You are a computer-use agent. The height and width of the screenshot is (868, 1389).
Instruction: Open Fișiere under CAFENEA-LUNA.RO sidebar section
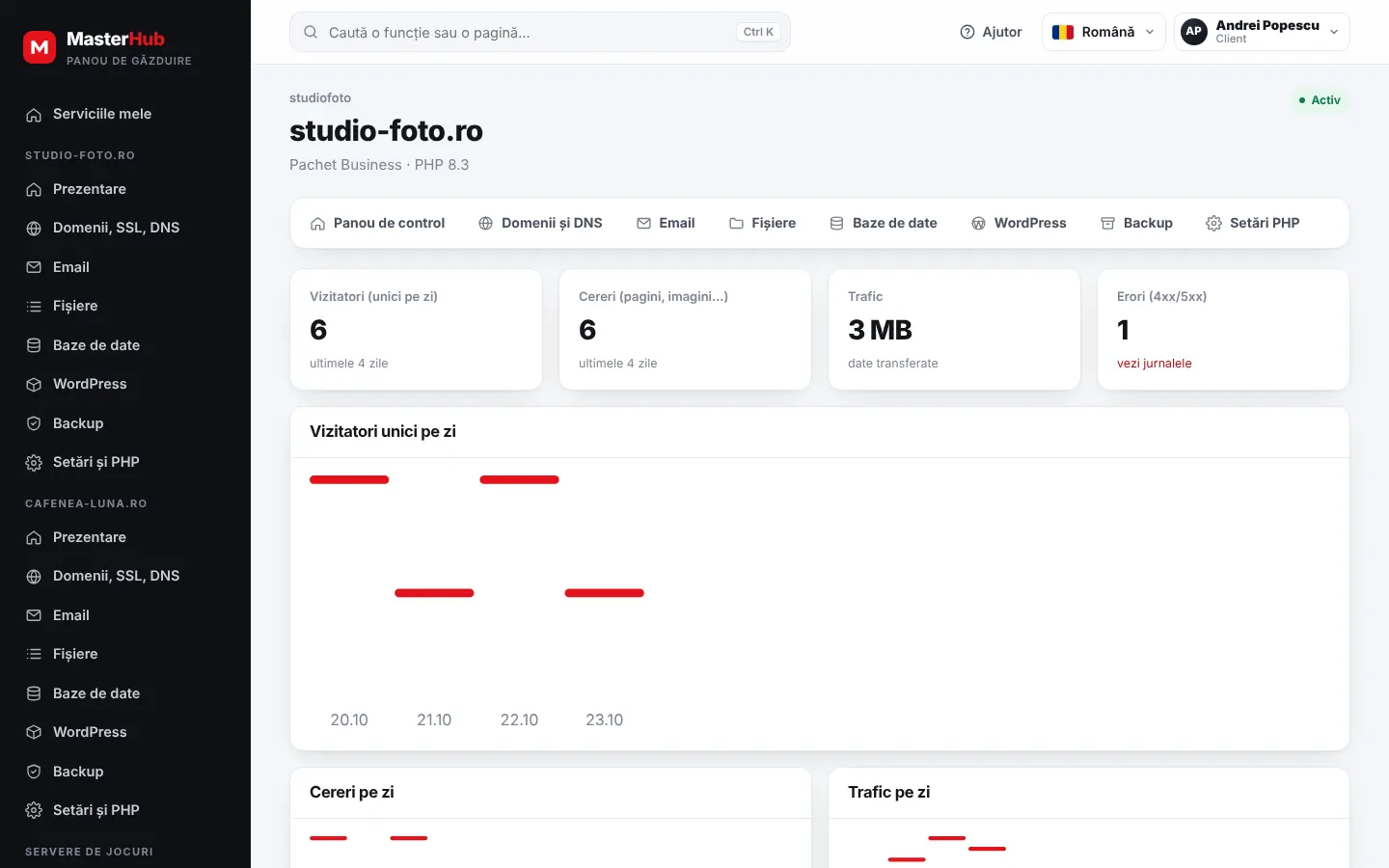click(125, 654)
